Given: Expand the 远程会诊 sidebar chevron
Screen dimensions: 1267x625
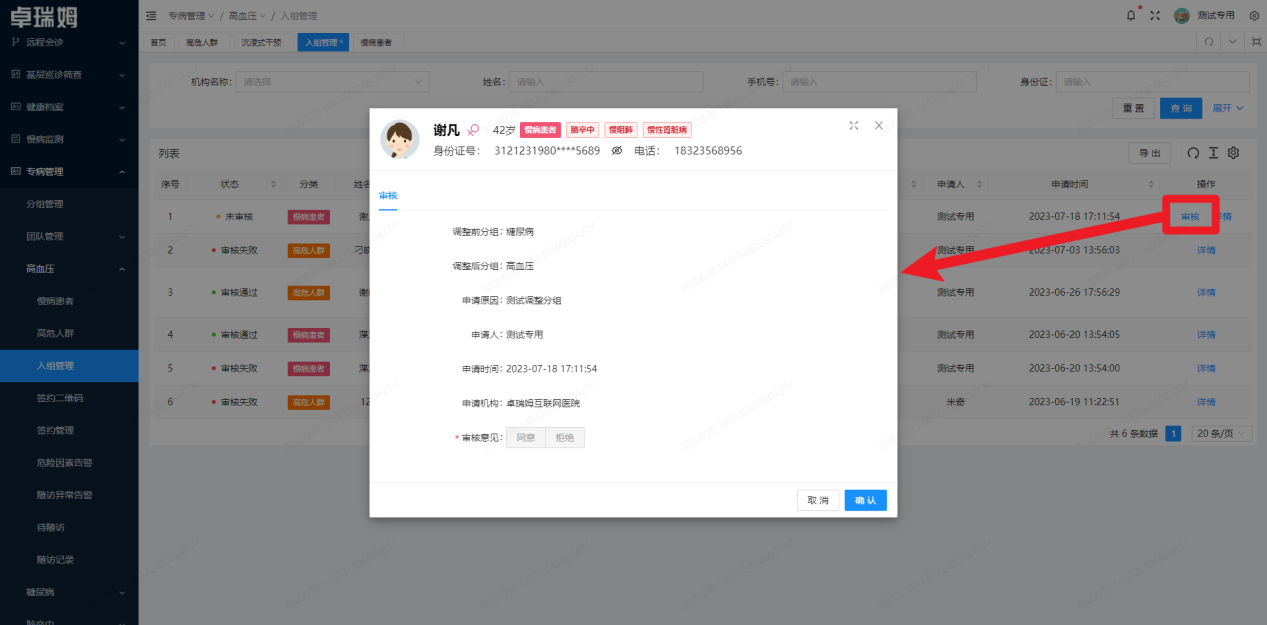Looking at the screenshot, I should coord(122,42).
